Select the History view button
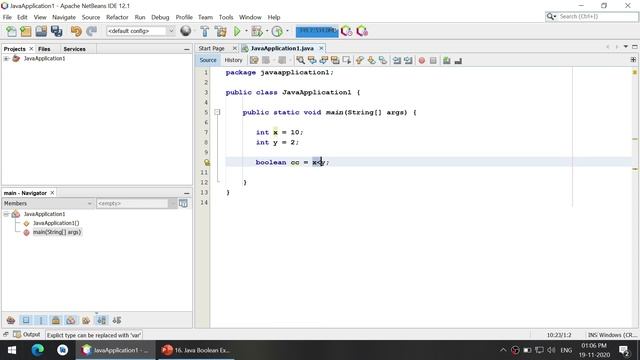The height and width of the screenshot is (360, 640). [x=233, y=60]
